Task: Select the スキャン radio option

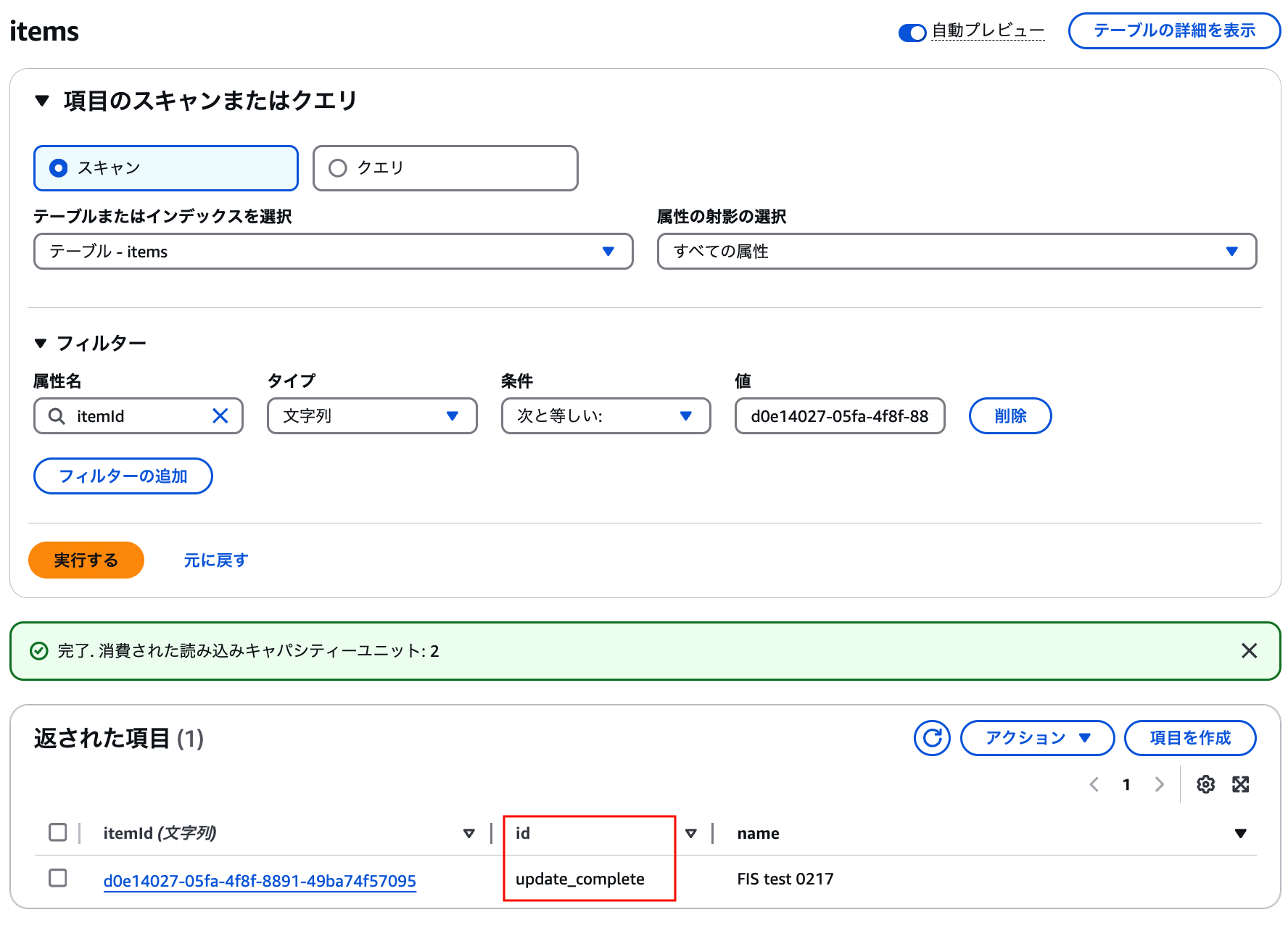Action: click(x=166, y=168)
